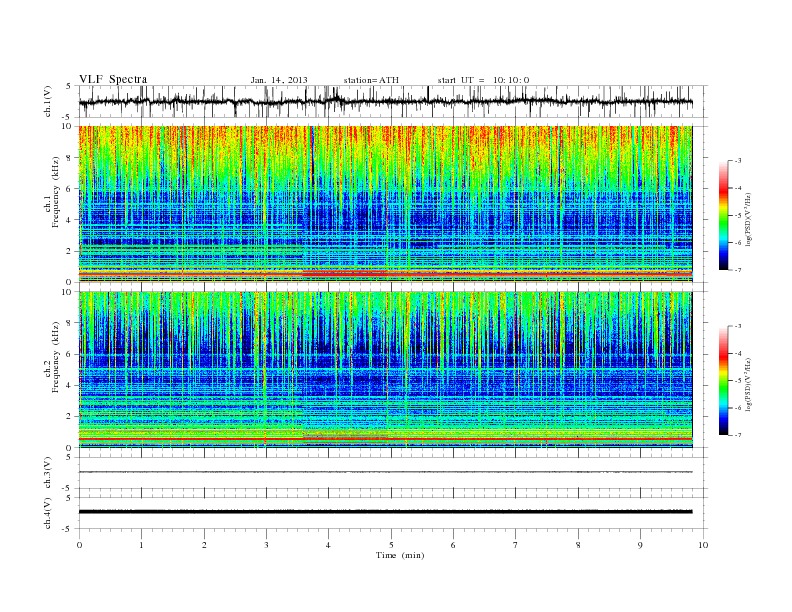This screenshot has width=792, height=612.
Task: Click the color scale bar beside ch.1 spectrogram
Action: (723, 215)
